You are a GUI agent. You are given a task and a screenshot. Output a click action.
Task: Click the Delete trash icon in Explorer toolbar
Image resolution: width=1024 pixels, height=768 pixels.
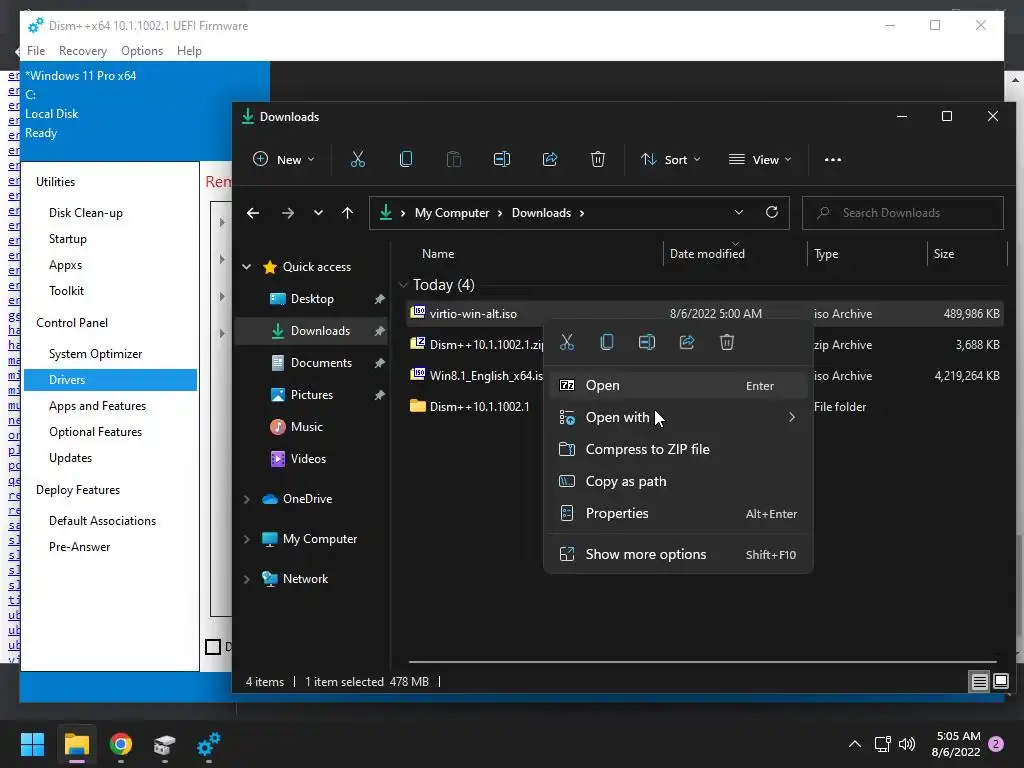[598, 159]
